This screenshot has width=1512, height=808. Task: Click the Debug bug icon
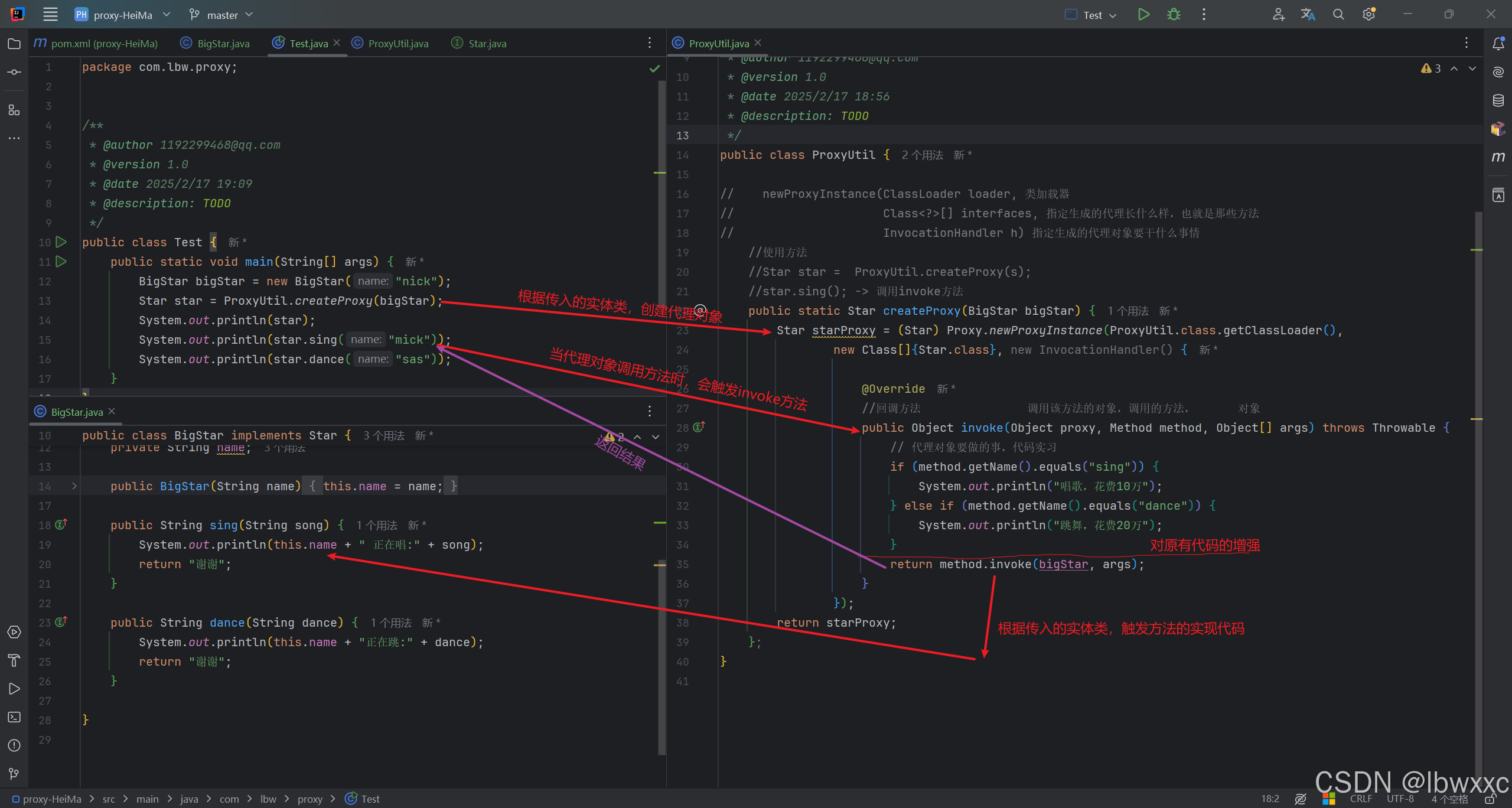[1174, 15]
